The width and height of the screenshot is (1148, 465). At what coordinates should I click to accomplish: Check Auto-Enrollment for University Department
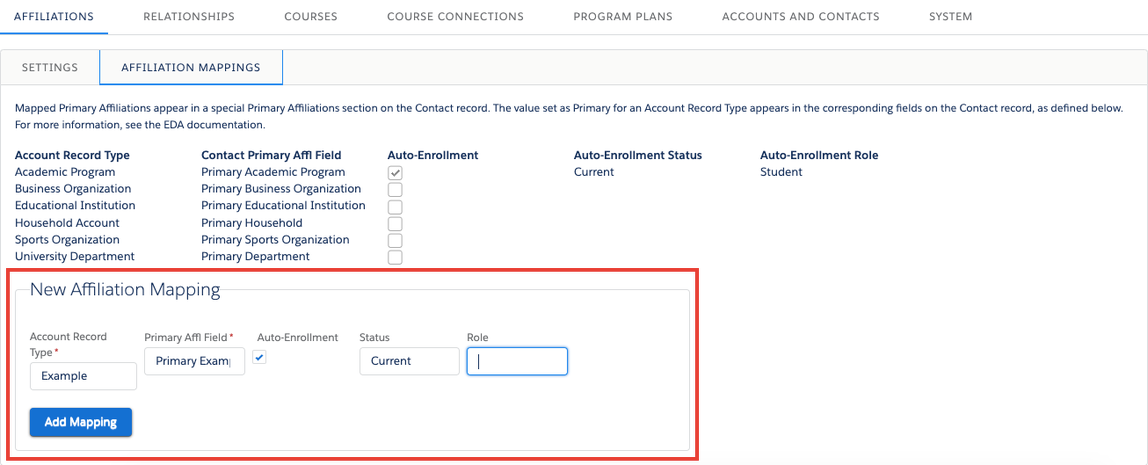coord(395,257)
